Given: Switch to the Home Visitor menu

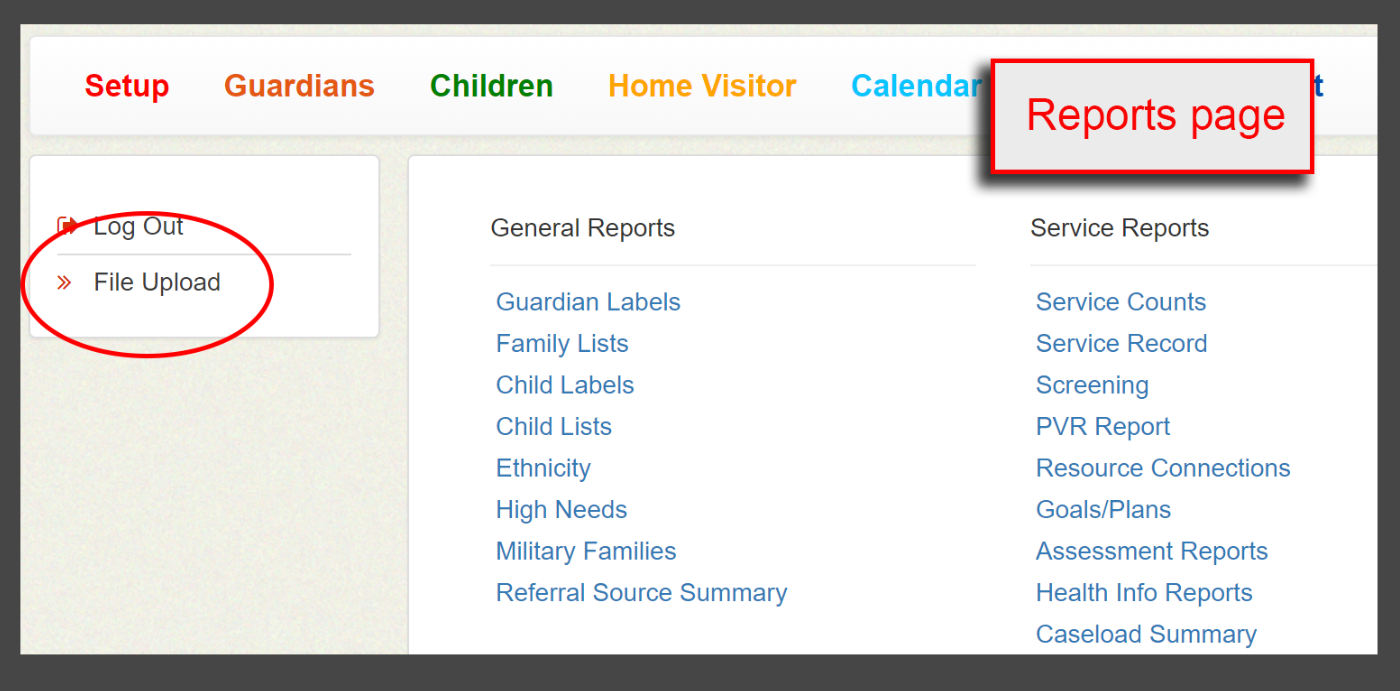Looking at the screenshot, I should tap(702, 86).
